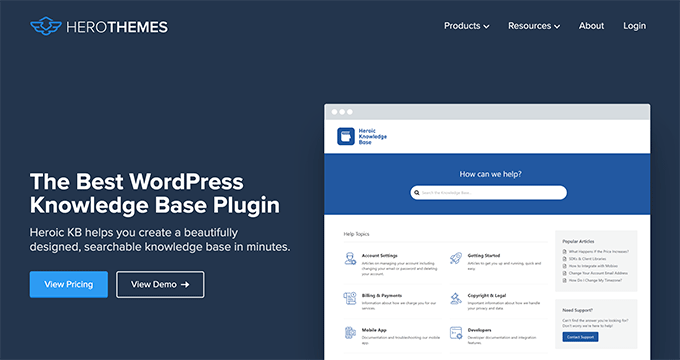Open the Billing & Payments topic heading
The image size is (680, 360).
(382, 295)
